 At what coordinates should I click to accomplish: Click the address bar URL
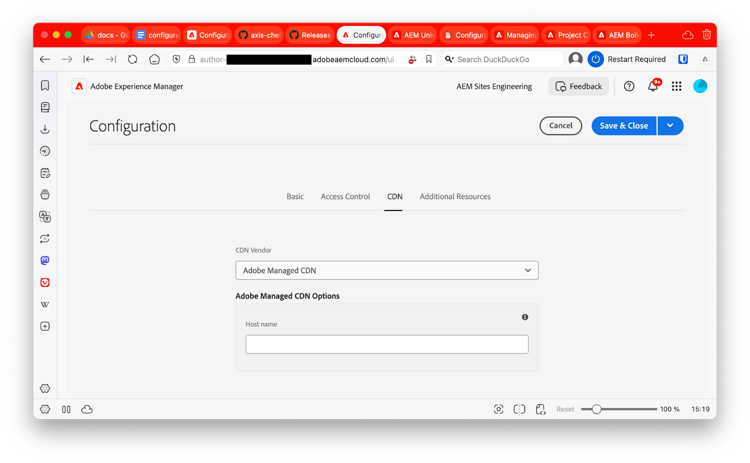click(297, 59)
